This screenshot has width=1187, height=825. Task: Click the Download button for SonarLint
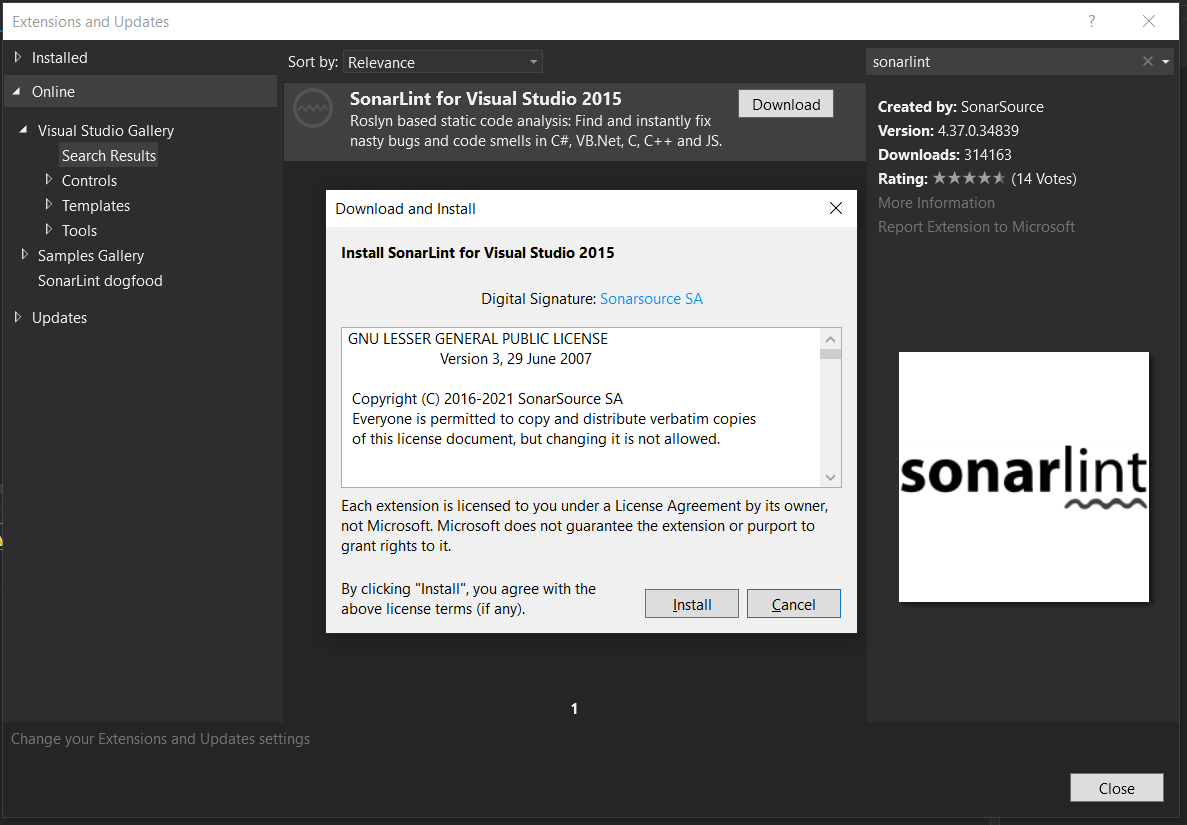pos(786,104)
